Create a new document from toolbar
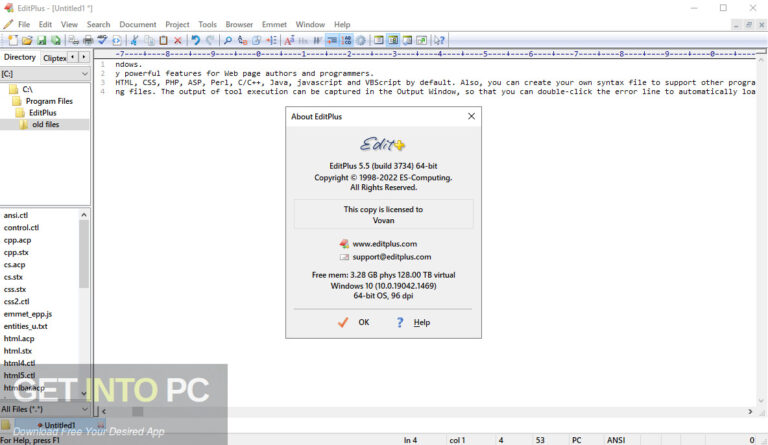 point(13,40)
